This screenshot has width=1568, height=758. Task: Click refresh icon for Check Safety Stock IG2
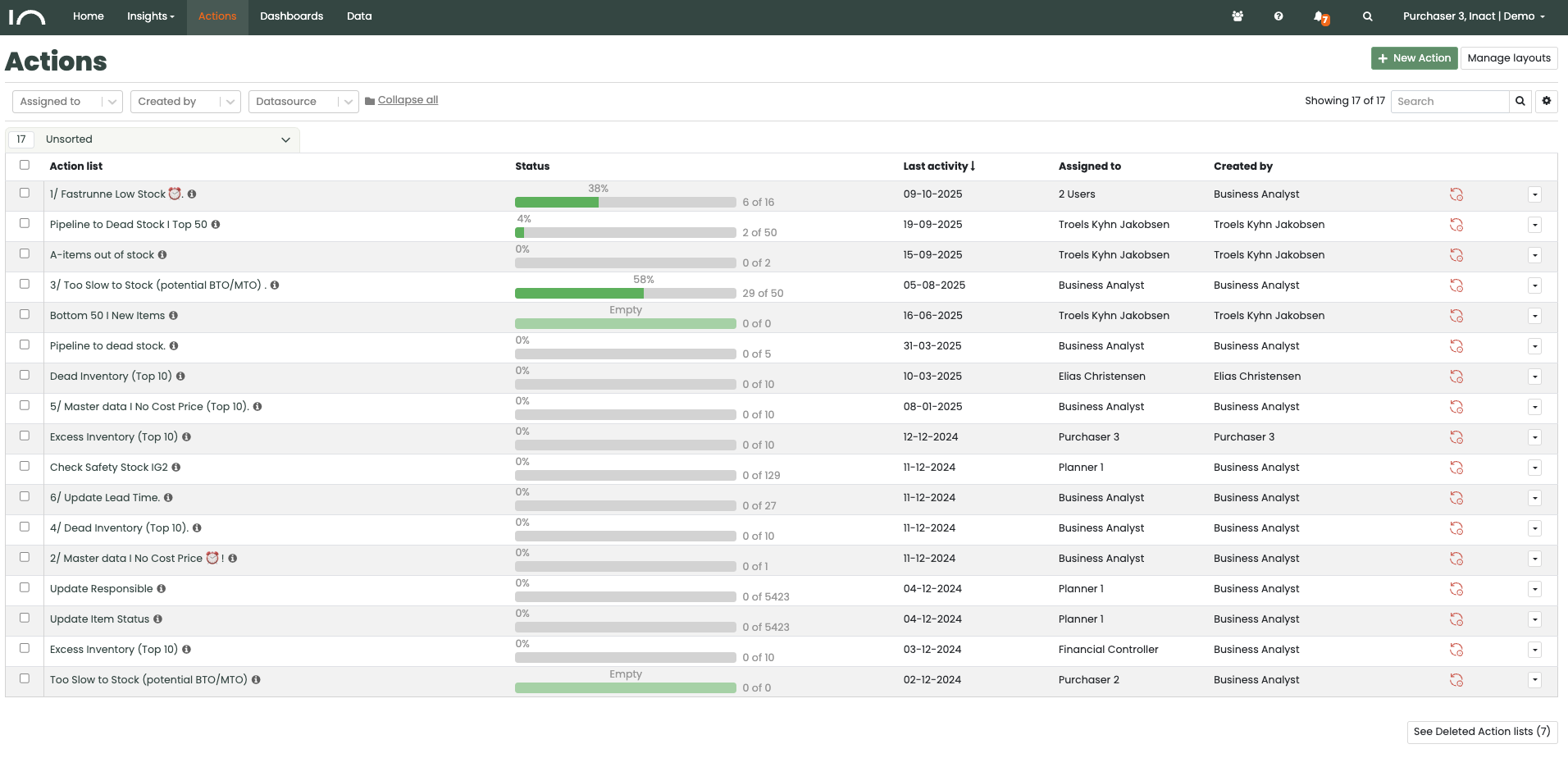(1456, 468)
